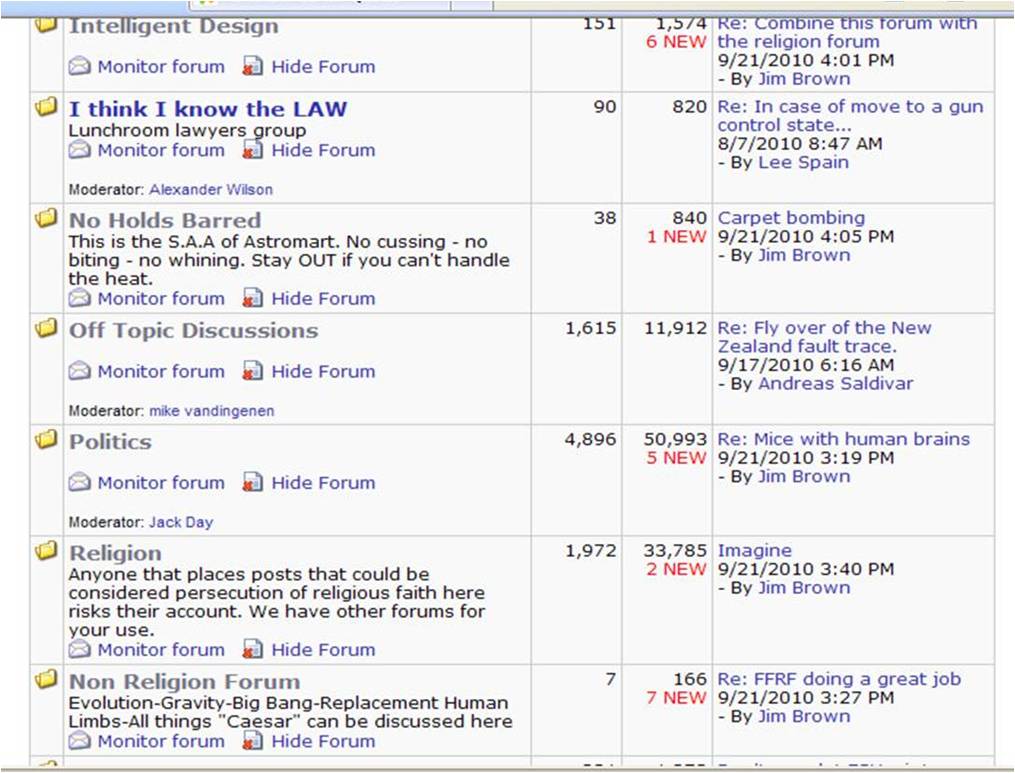Click the hide forum page icon in No Holds Barred row
1015x773 pixels.
point(252,298)
